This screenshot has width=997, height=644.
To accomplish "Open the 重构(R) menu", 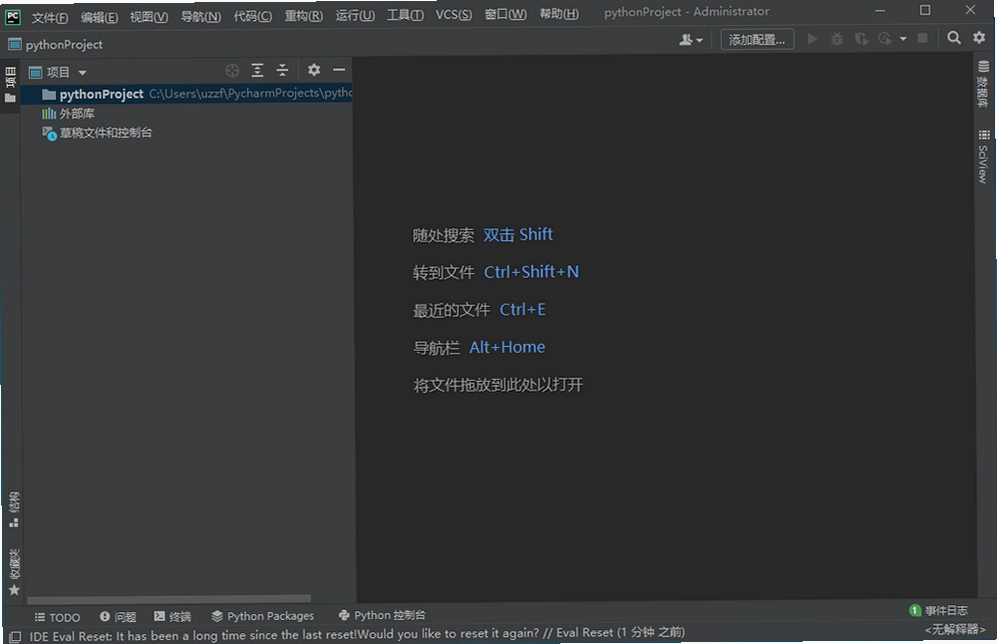I will pos(303,16).
